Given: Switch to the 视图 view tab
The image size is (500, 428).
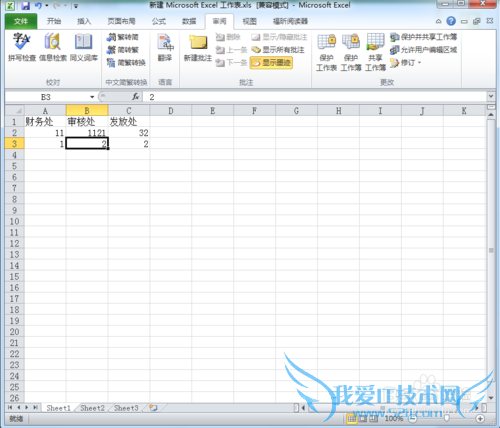Looking at the screenshot, I should point(249,21).
